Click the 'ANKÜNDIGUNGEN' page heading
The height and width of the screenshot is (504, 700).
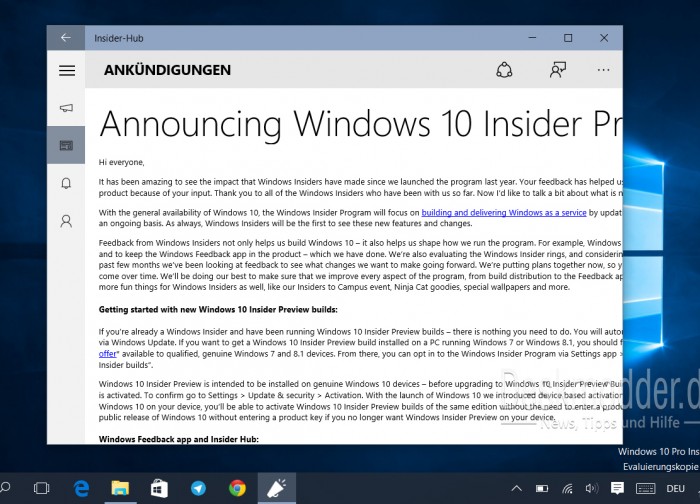(x=167, y=70)
